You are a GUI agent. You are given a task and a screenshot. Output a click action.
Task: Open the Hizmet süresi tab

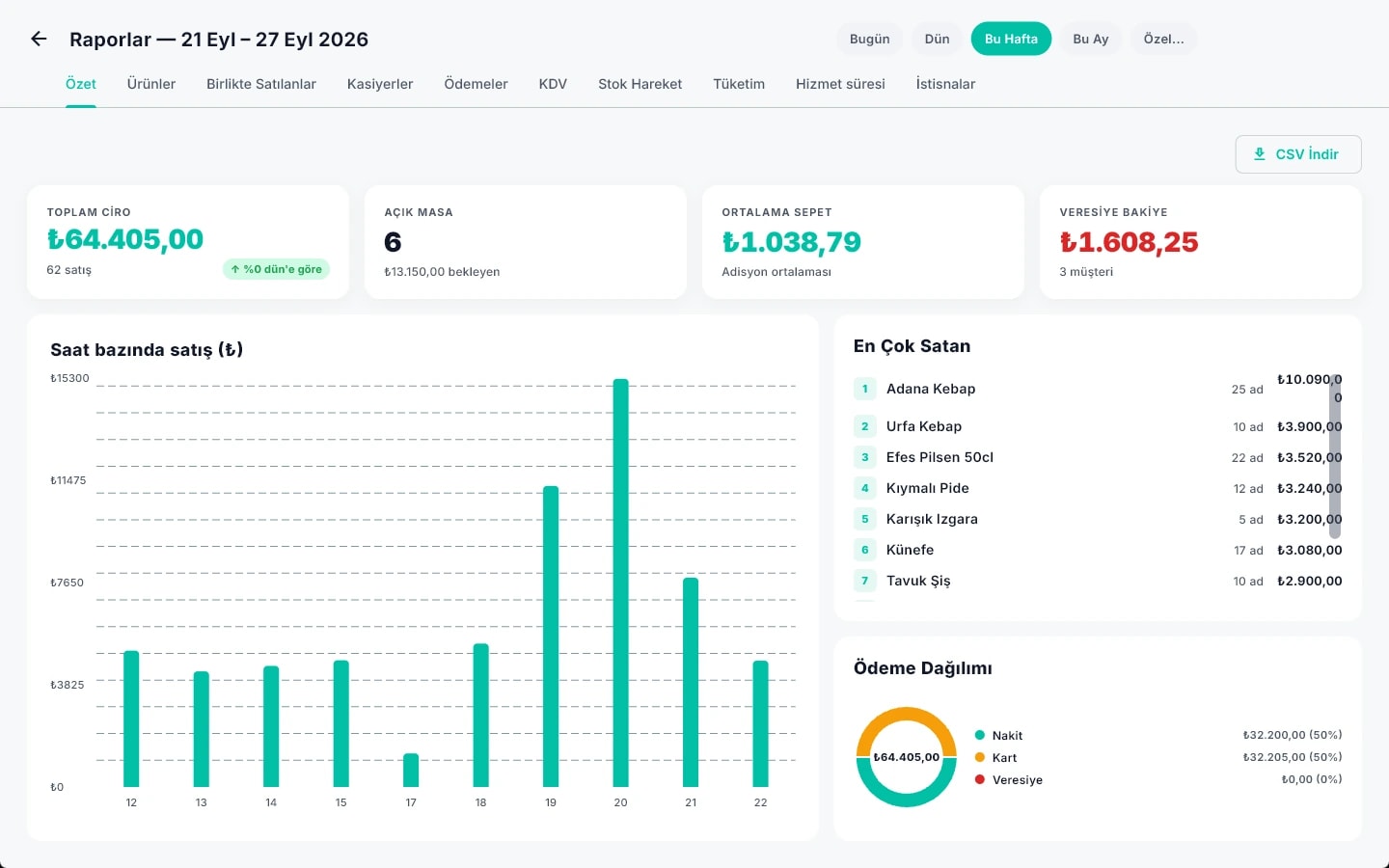(x=840, y=84)
